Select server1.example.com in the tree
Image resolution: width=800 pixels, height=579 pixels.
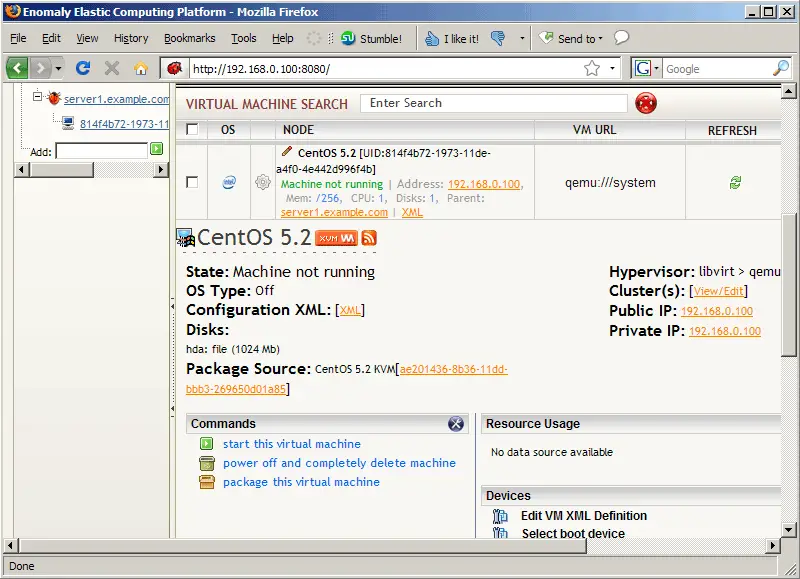pyautogui.click(x=116, y=99)
